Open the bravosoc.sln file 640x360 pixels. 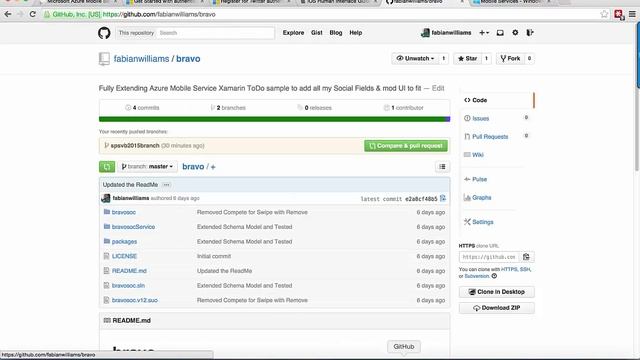[x=128, y=286]
